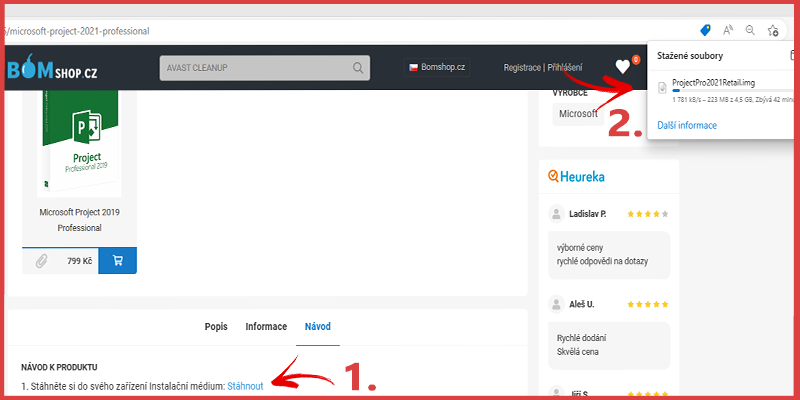Click the Heureka logo
Image resolution: width=800 pixels, height=400 pixels.
tap(577, 177)
